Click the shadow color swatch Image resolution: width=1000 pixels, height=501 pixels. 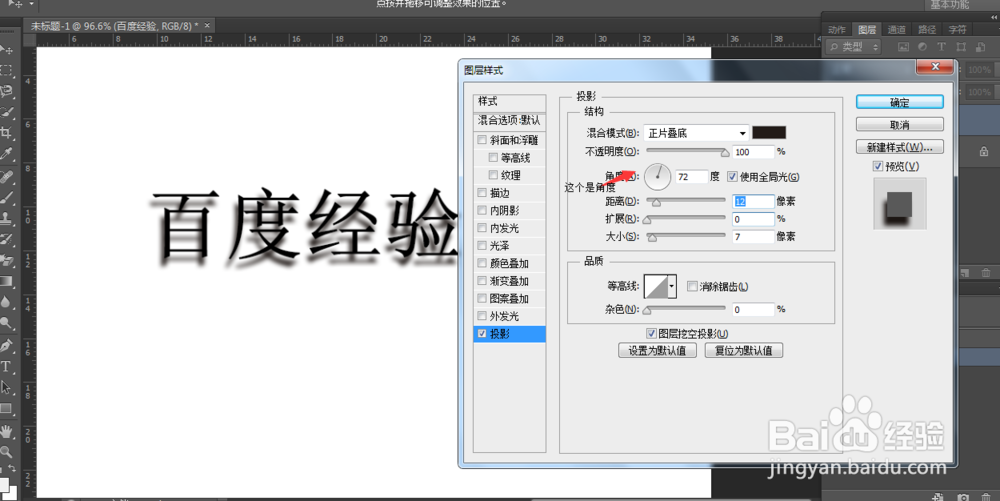pos(769,133)
